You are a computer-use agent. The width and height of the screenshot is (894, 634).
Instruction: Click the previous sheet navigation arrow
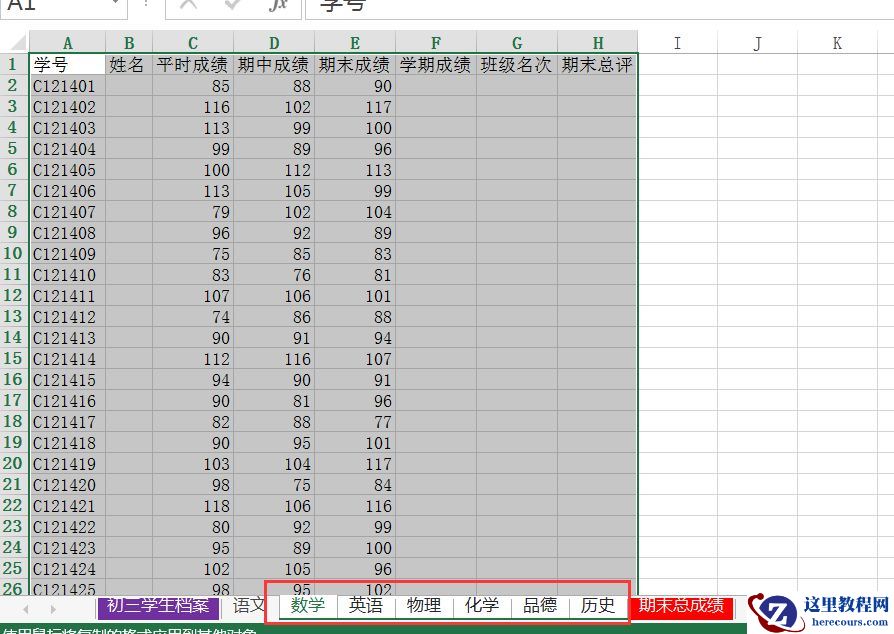click(x=26, y=609)
